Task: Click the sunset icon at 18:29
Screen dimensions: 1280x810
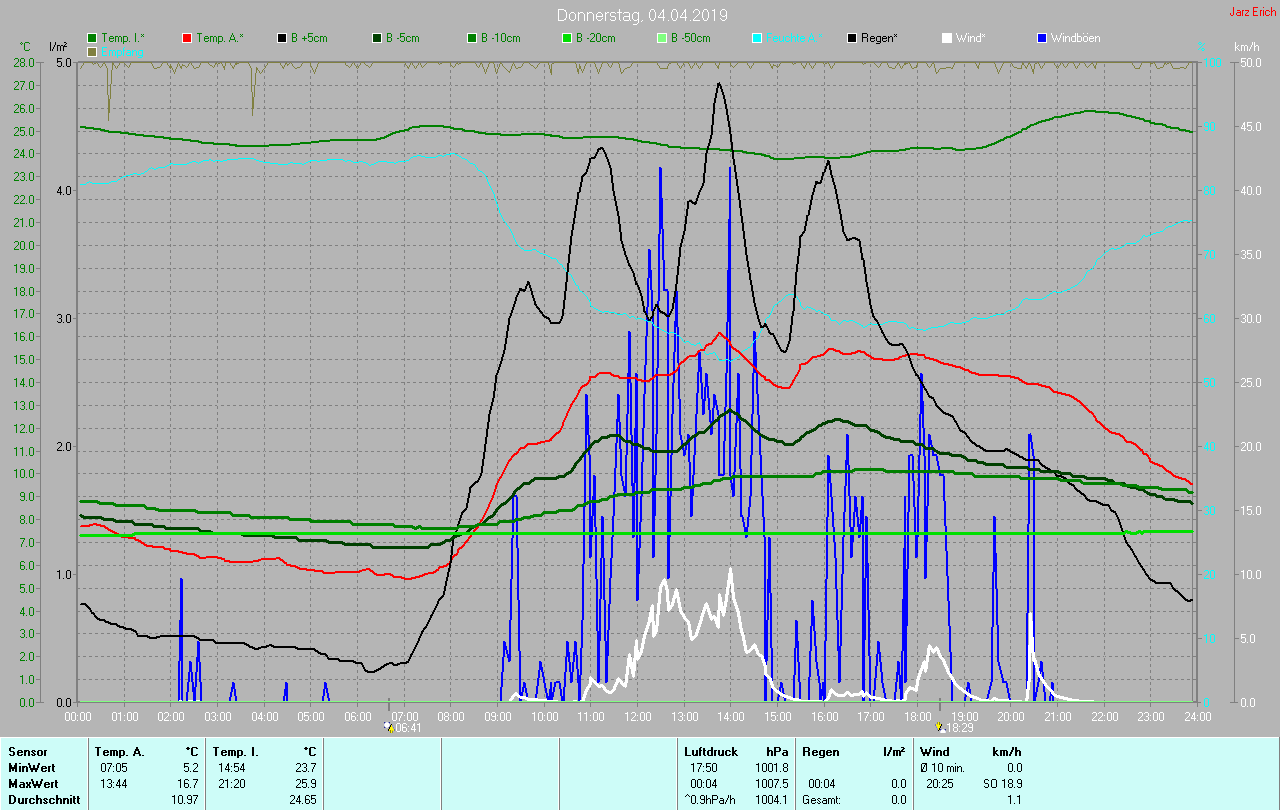Action: click(x=939, y=728)
